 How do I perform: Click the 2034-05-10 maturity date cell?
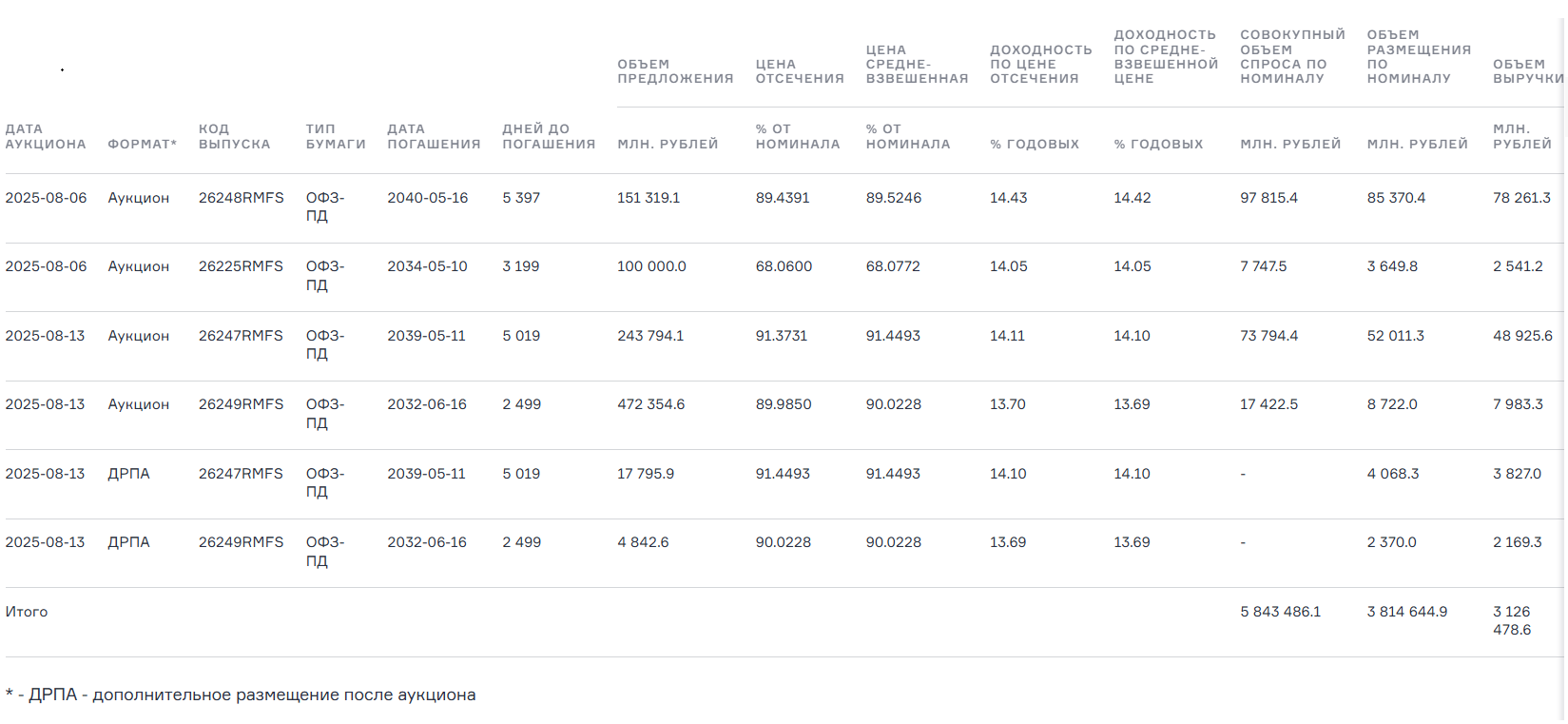[x=427, y=266]
